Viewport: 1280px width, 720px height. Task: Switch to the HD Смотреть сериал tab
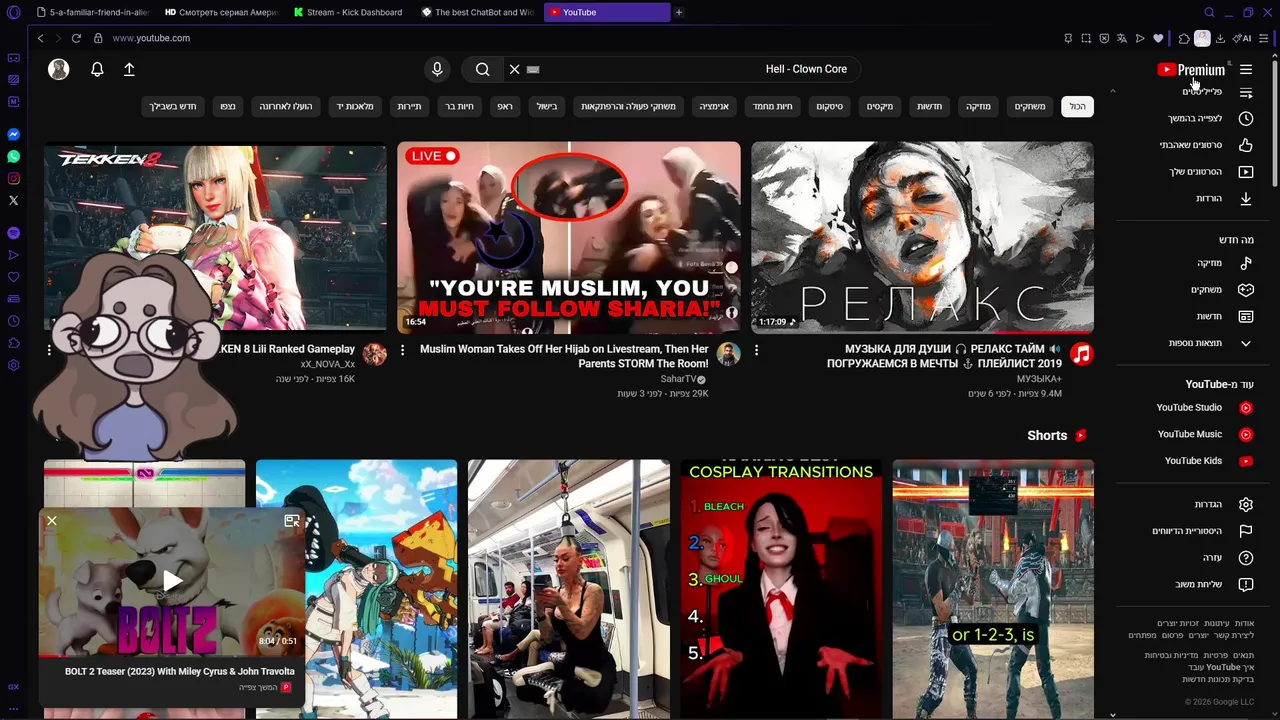(221, 12)
